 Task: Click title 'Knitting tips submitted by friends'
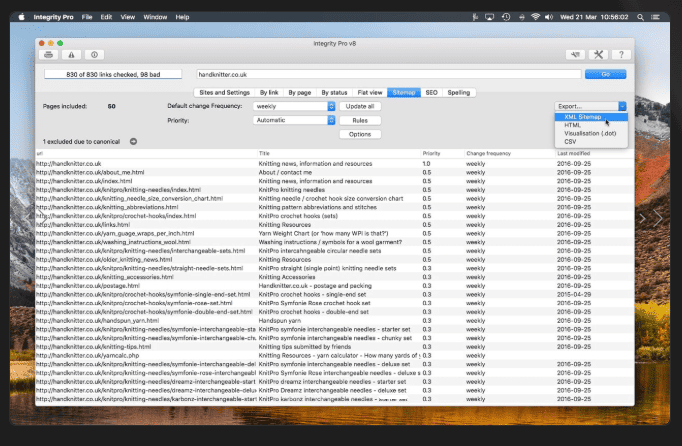coord(304,347)
